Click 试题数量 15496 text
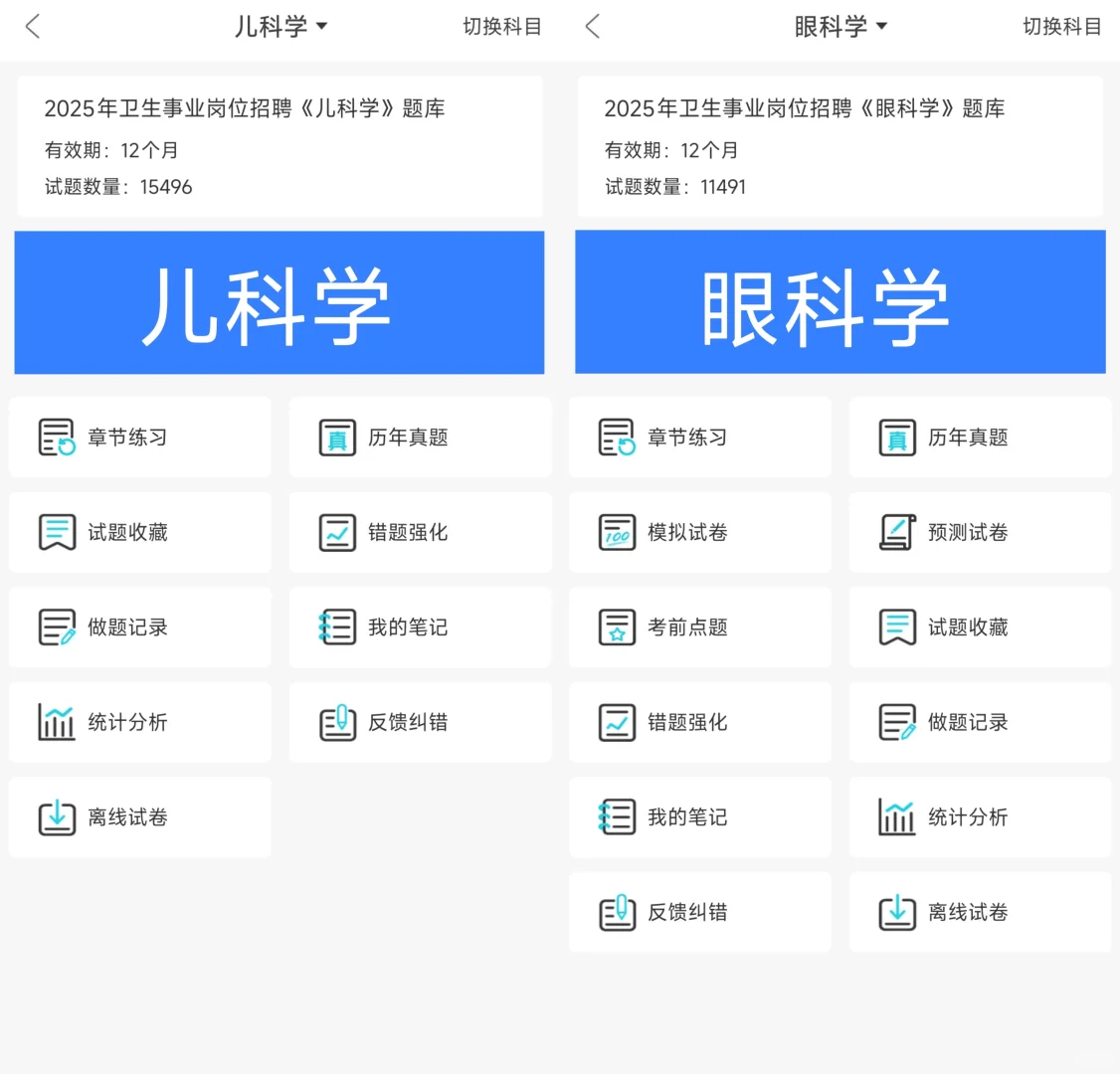The width and height of the screenshot is (1120, 1074). 118,187
